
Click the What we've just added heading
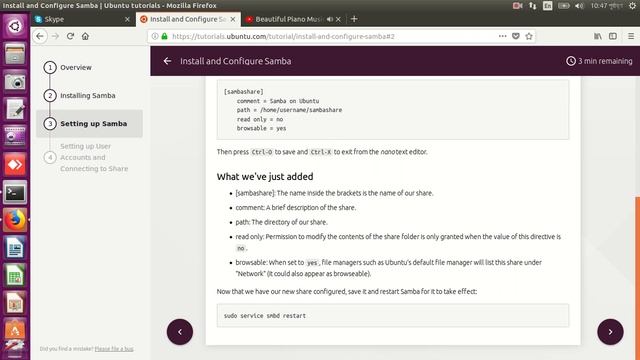click(x=265, y=177)
